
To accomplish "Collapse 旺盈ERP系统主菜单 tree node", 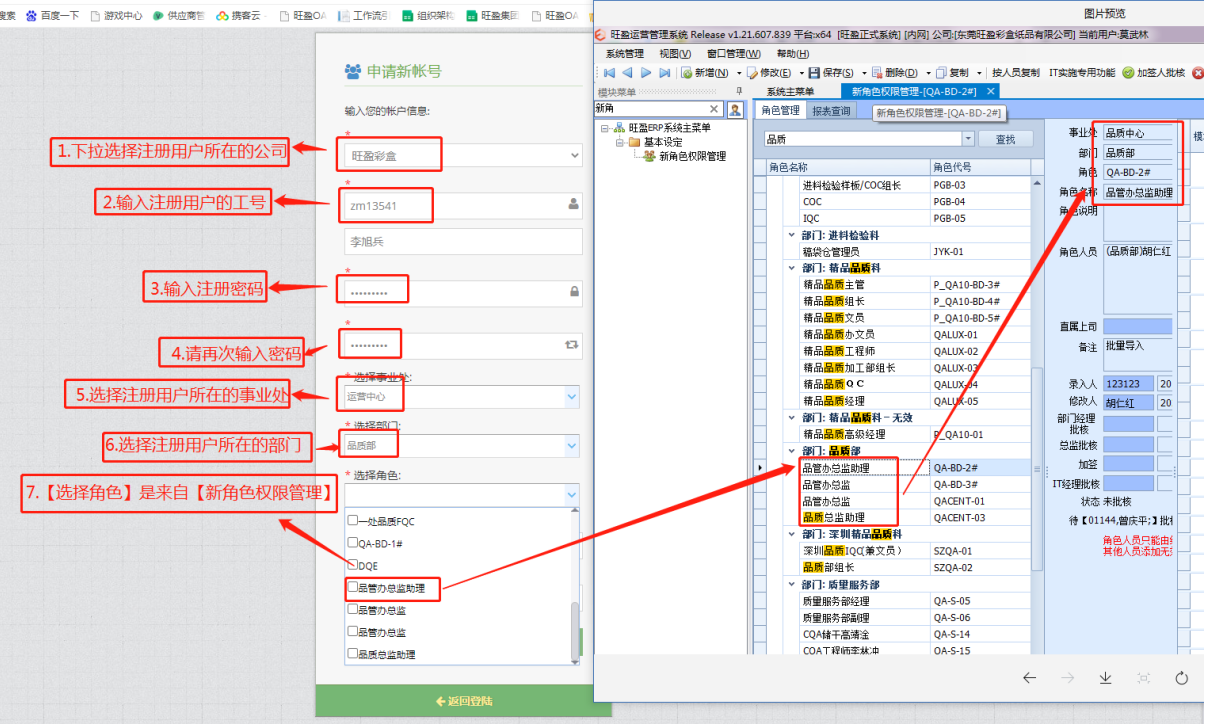I will point(605,128).
